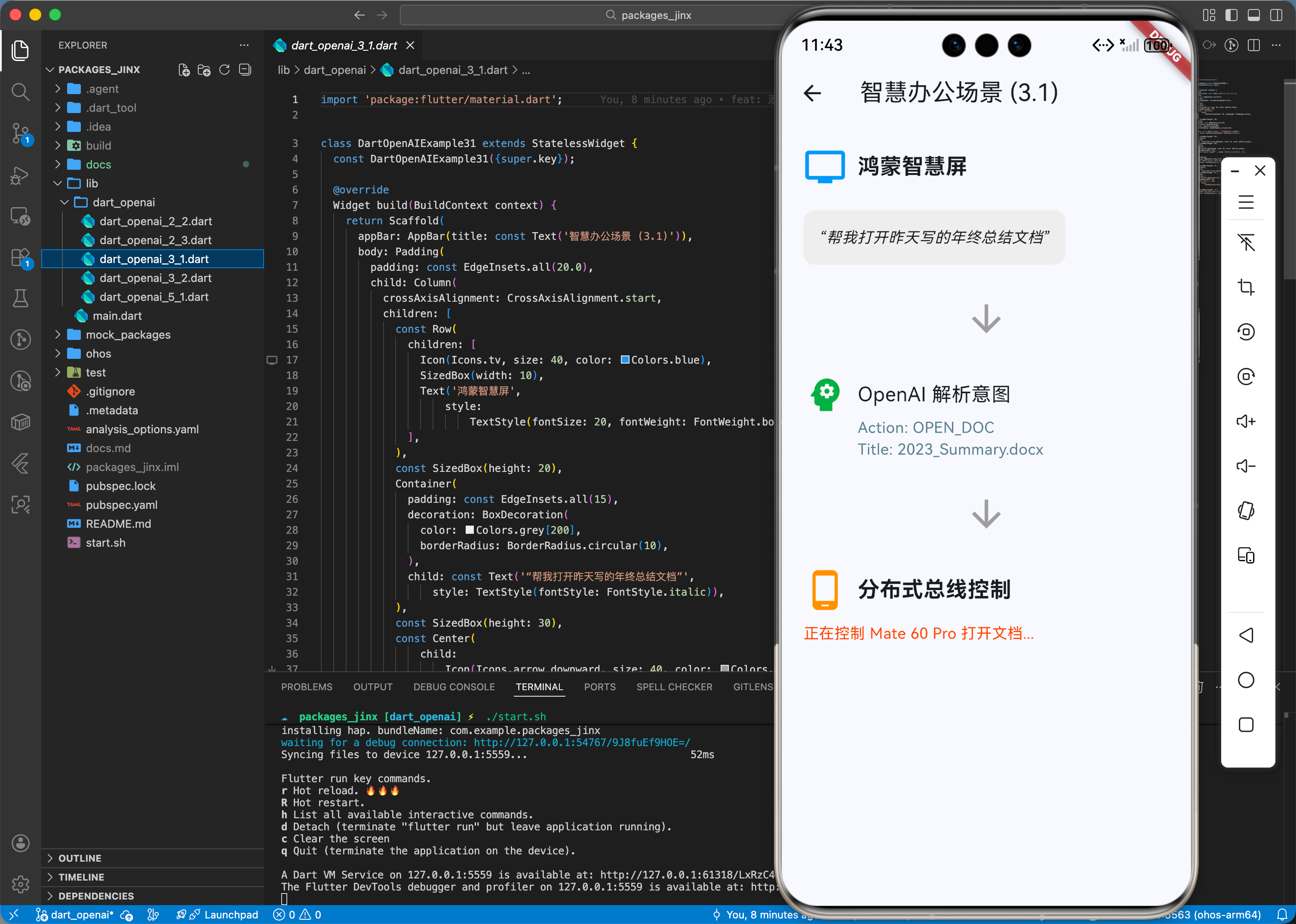The width and height of the screenshot is (1296, 924).
Task: Refresh the explorer file tree
Action: pos(224,70)
